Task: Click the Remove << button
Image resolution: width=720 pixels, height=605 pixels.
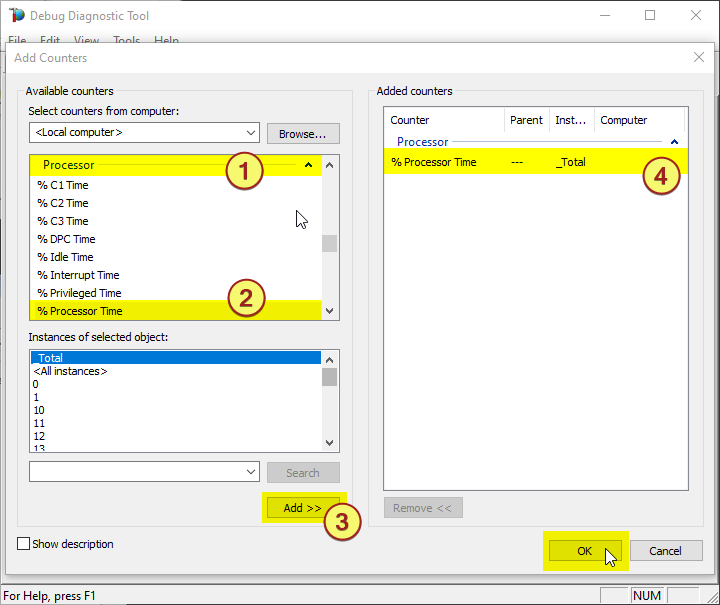Action: 423,508
